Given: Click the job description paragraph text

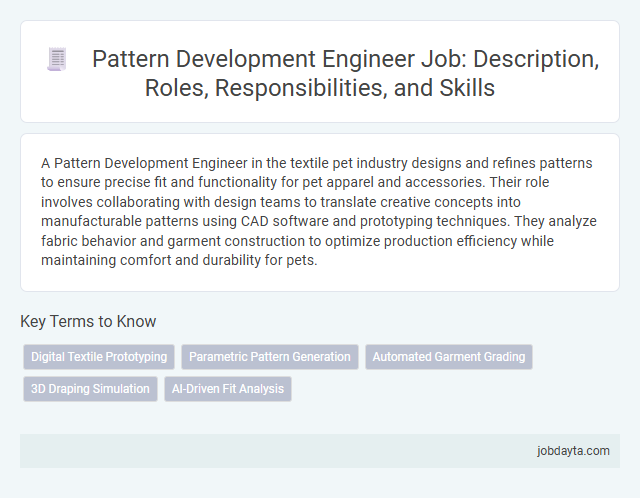Looking at the screenshot, I should coord(319,211).
